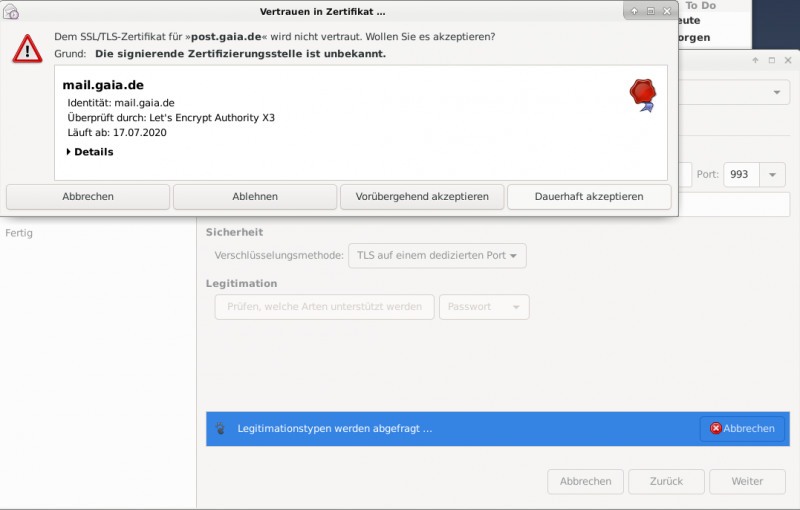Maximize the account assistant window behind
The width and height of the screenshot is (800, 510).
coord(771,60)
